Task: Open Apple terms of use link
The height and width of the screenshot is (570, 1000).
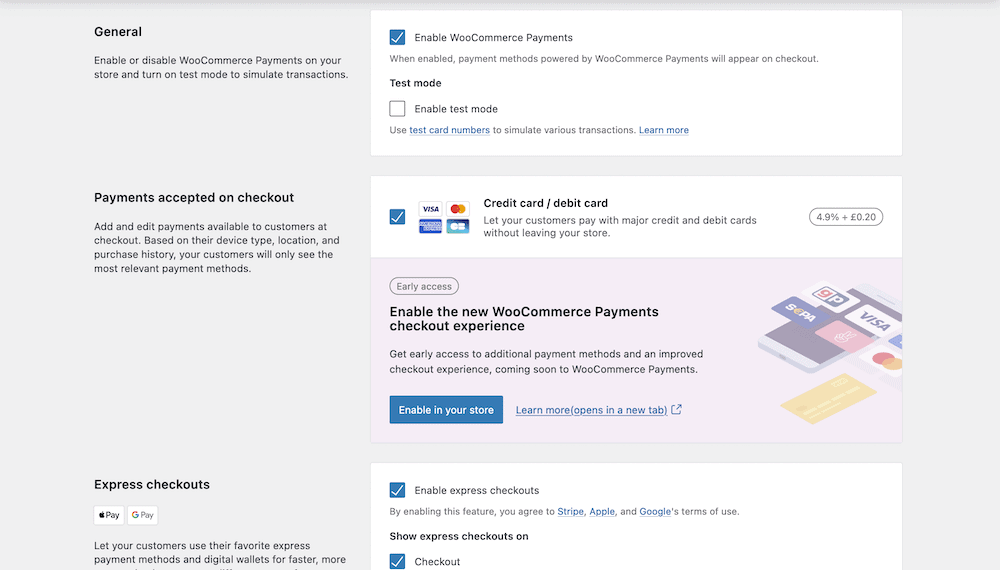Action: (602, 512)
